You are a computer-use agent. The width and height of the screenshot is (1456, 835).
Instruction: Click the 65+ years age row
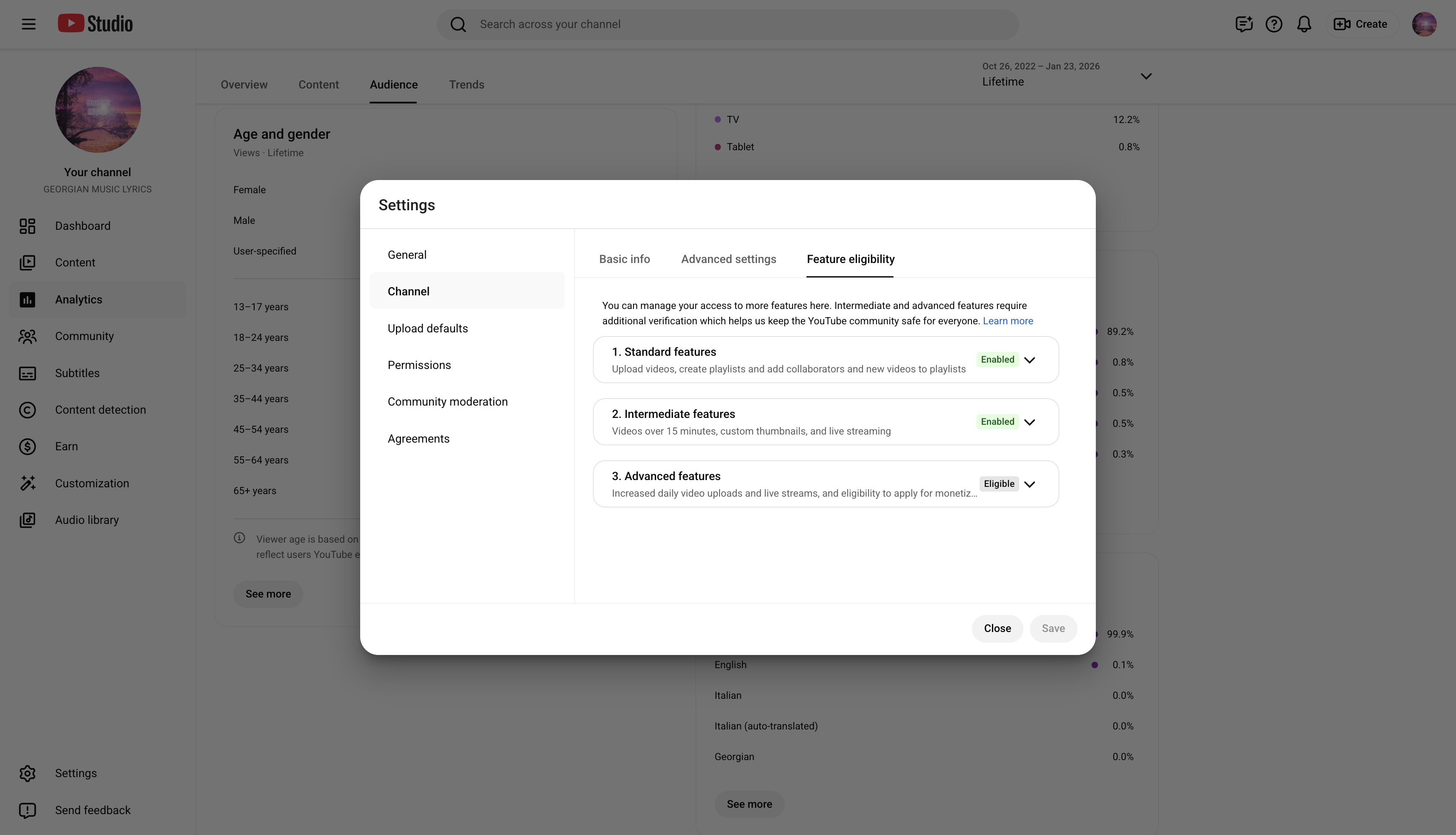click(255, 491)
